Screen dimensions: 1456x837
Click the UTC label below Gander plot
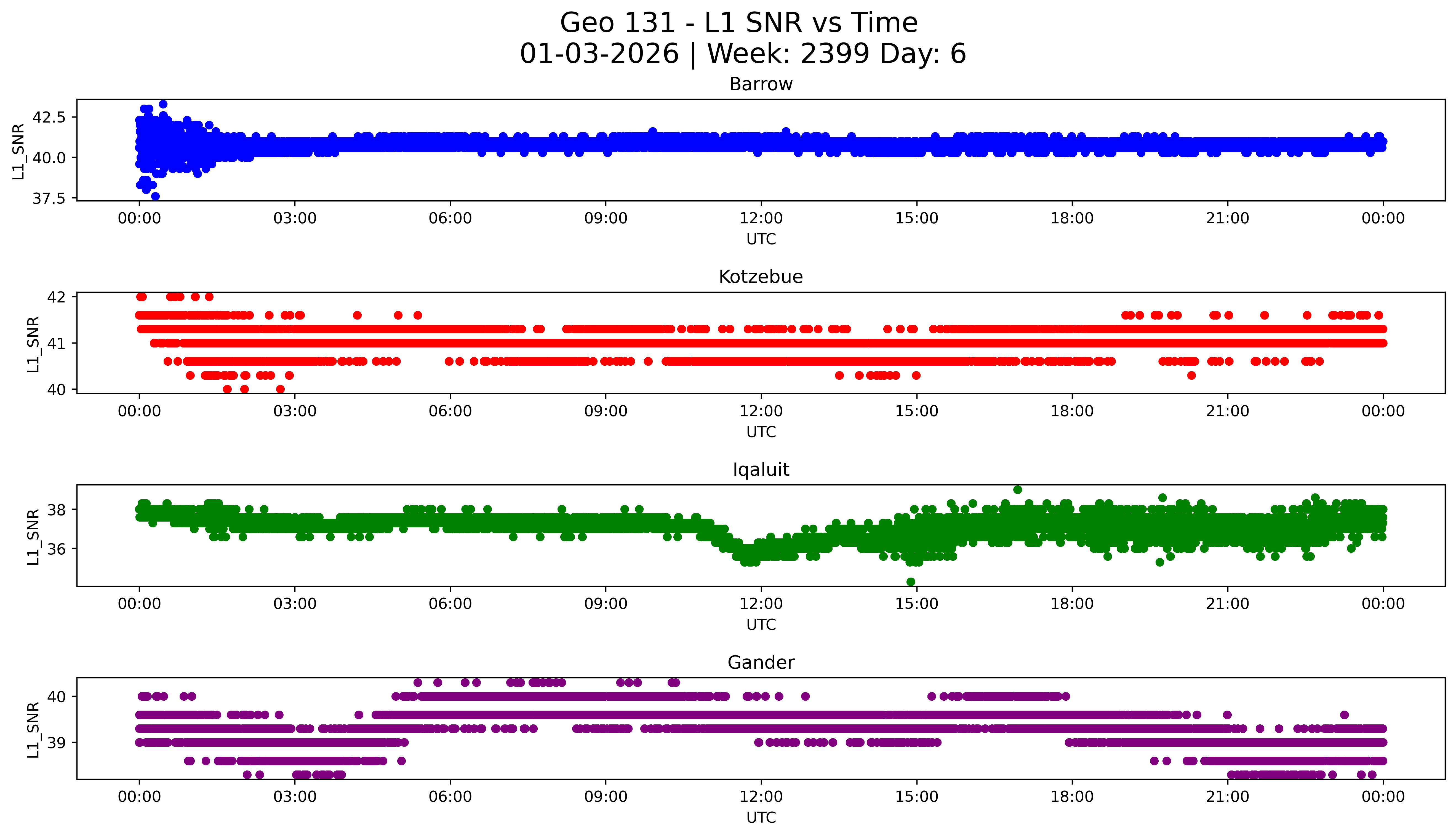point(761,817)
